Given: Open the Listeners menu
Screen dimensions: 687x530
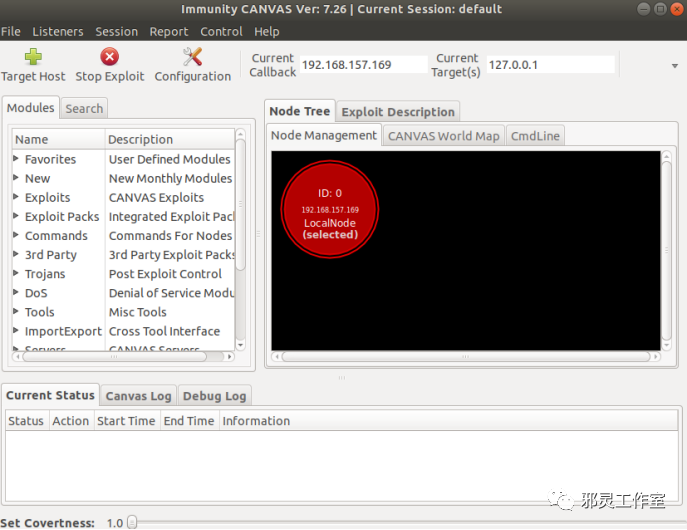Looking at the screenshot, I should click(x=58, y=32).
